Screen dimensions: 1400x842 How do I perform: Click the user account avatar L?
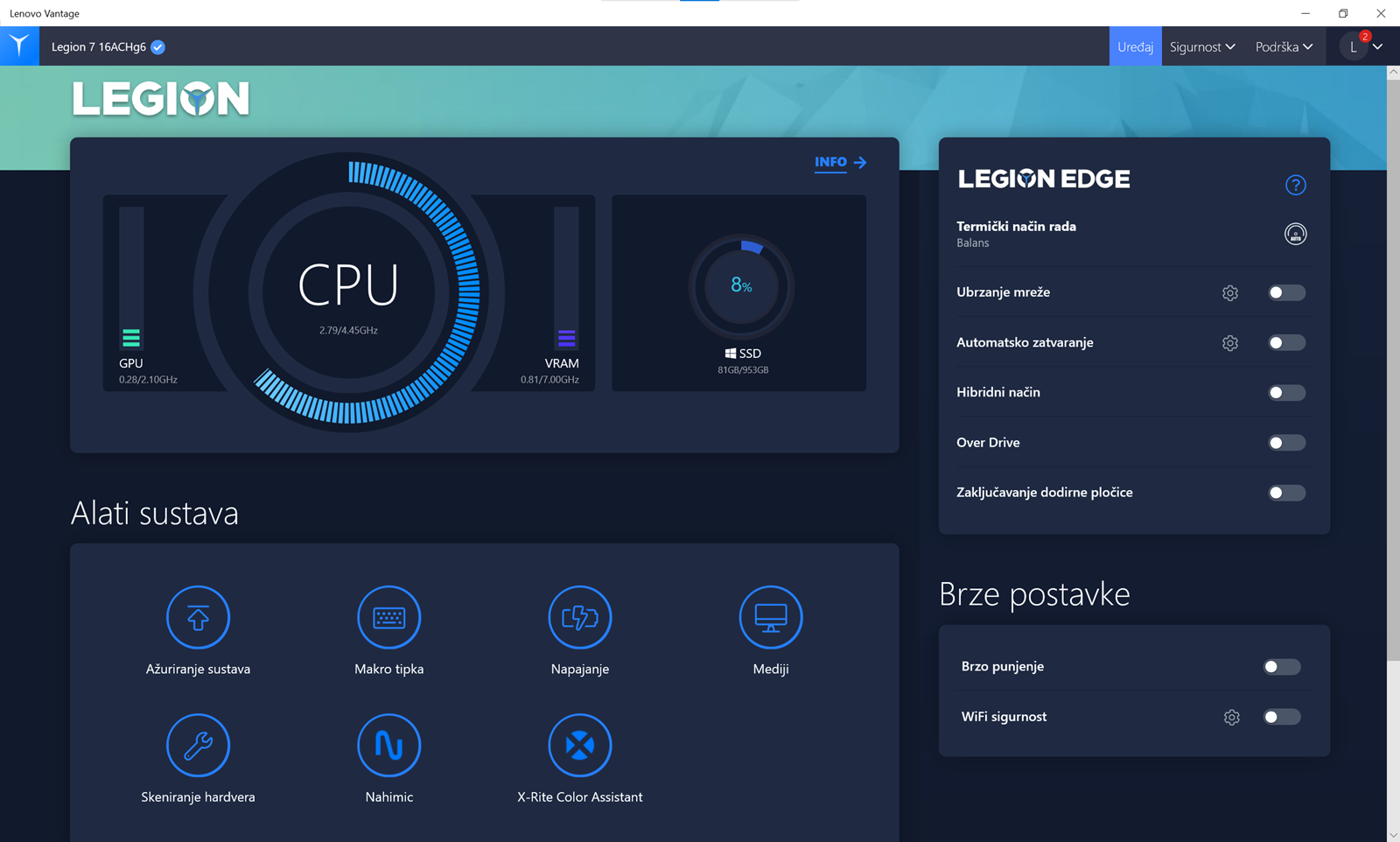(x=1353, y=47)
